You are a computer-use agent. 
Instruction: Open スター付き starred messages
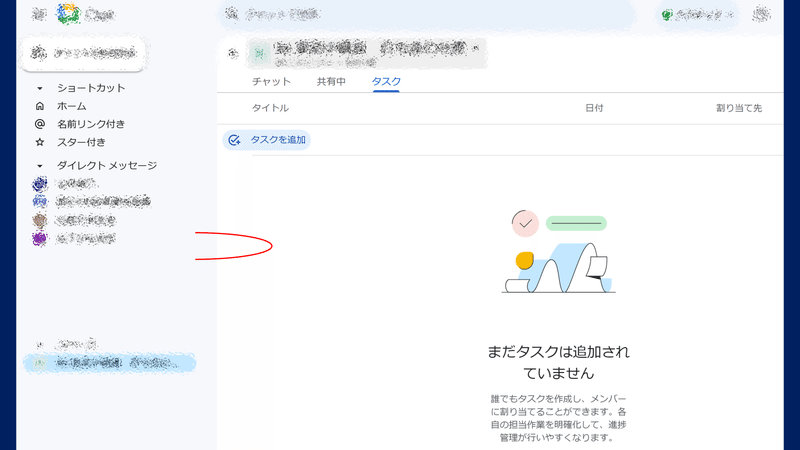[81, 142]
